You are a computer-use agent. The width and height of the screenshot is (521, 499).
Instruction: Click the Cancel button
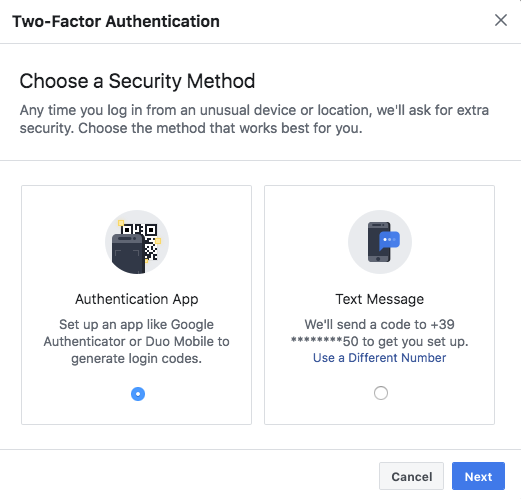pyautogui.click(x=411, y=476)
